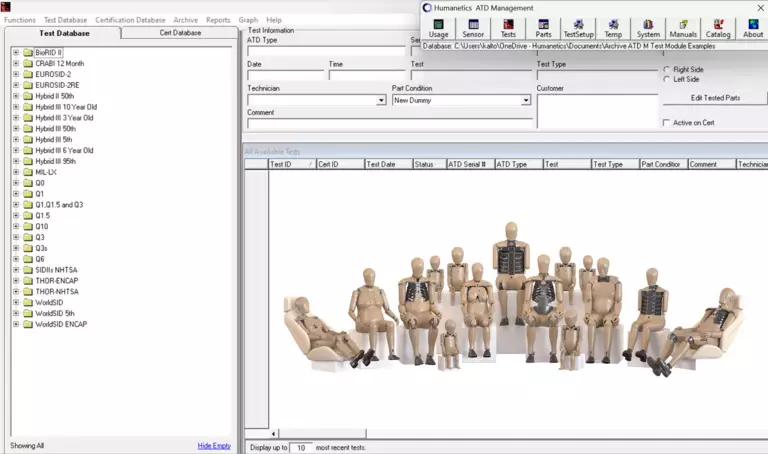Open the Parts module icon

[x=543, y=28]
